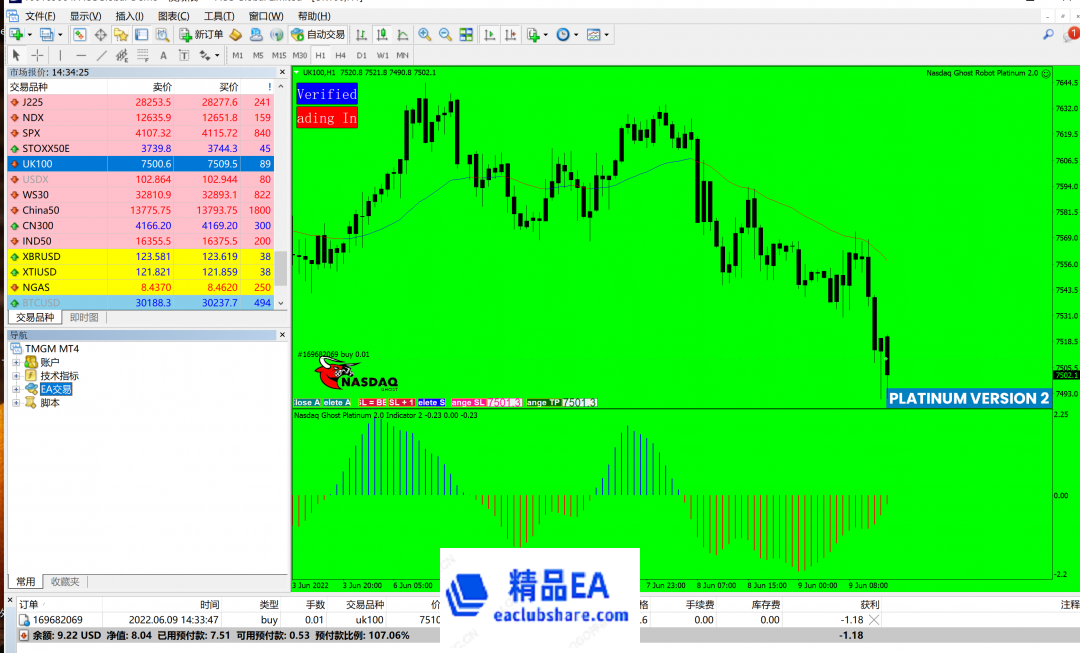Select the text 'A' drawing tool
This screenshot has height=653, width=1080.
pyautogui.click(x=163, y=55)
